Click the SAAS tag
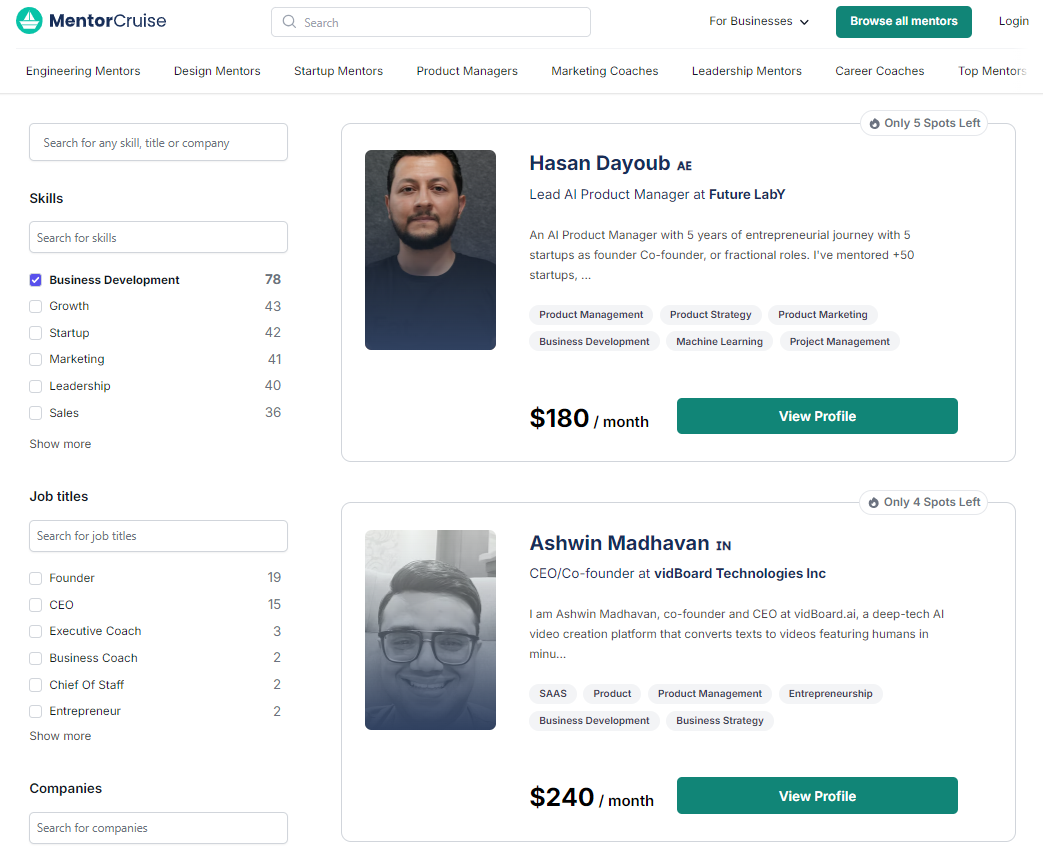Screen dimensions: 1043x853 553,694
